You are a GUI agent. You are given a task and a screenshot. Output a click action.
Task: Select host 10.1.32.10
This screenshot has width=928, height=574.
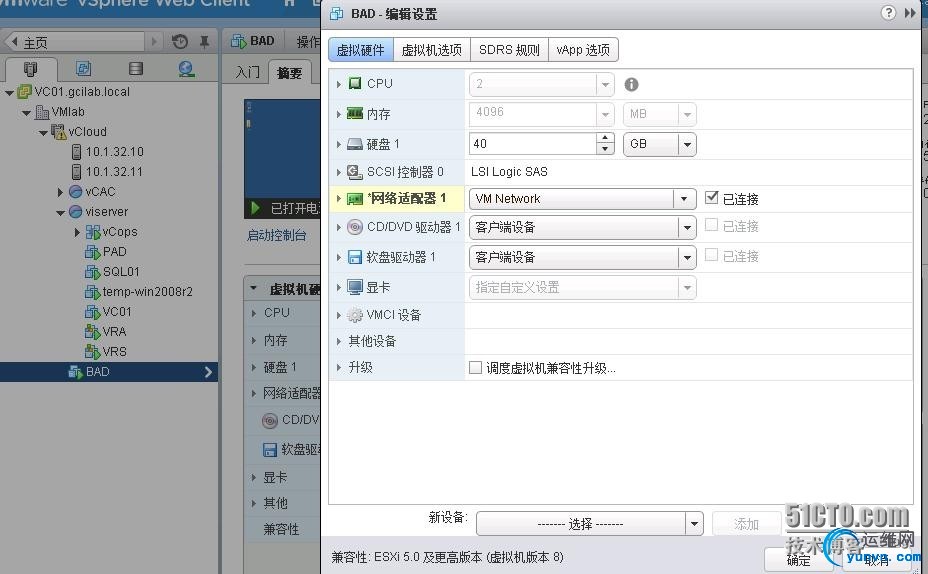114,152
